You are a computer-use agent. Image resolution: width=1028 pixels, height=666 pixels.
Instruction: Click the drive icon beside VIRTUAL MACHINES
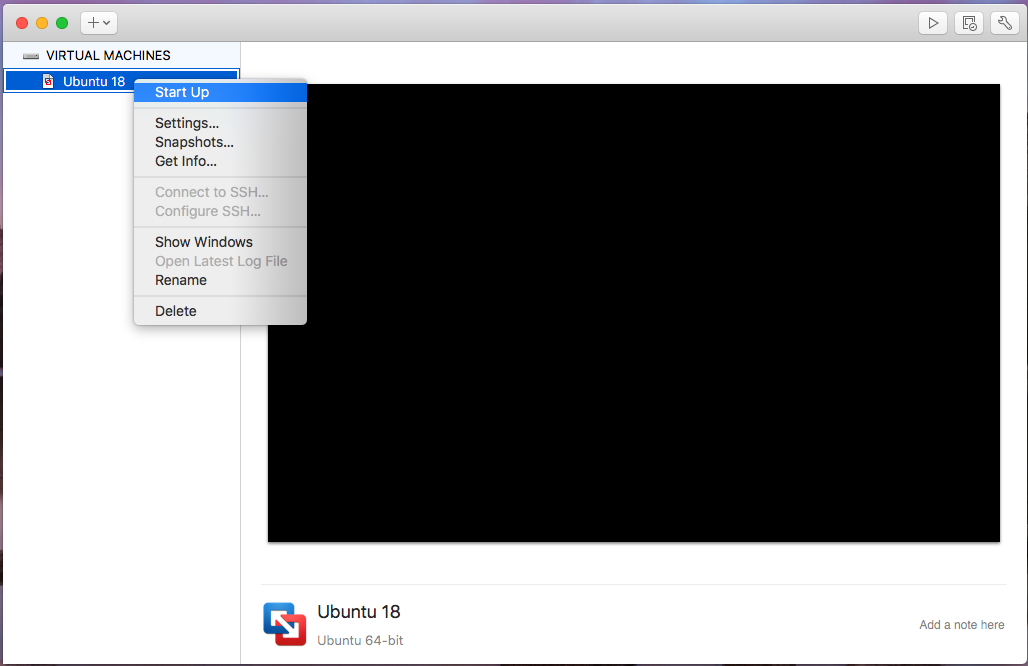coord(31,56)
